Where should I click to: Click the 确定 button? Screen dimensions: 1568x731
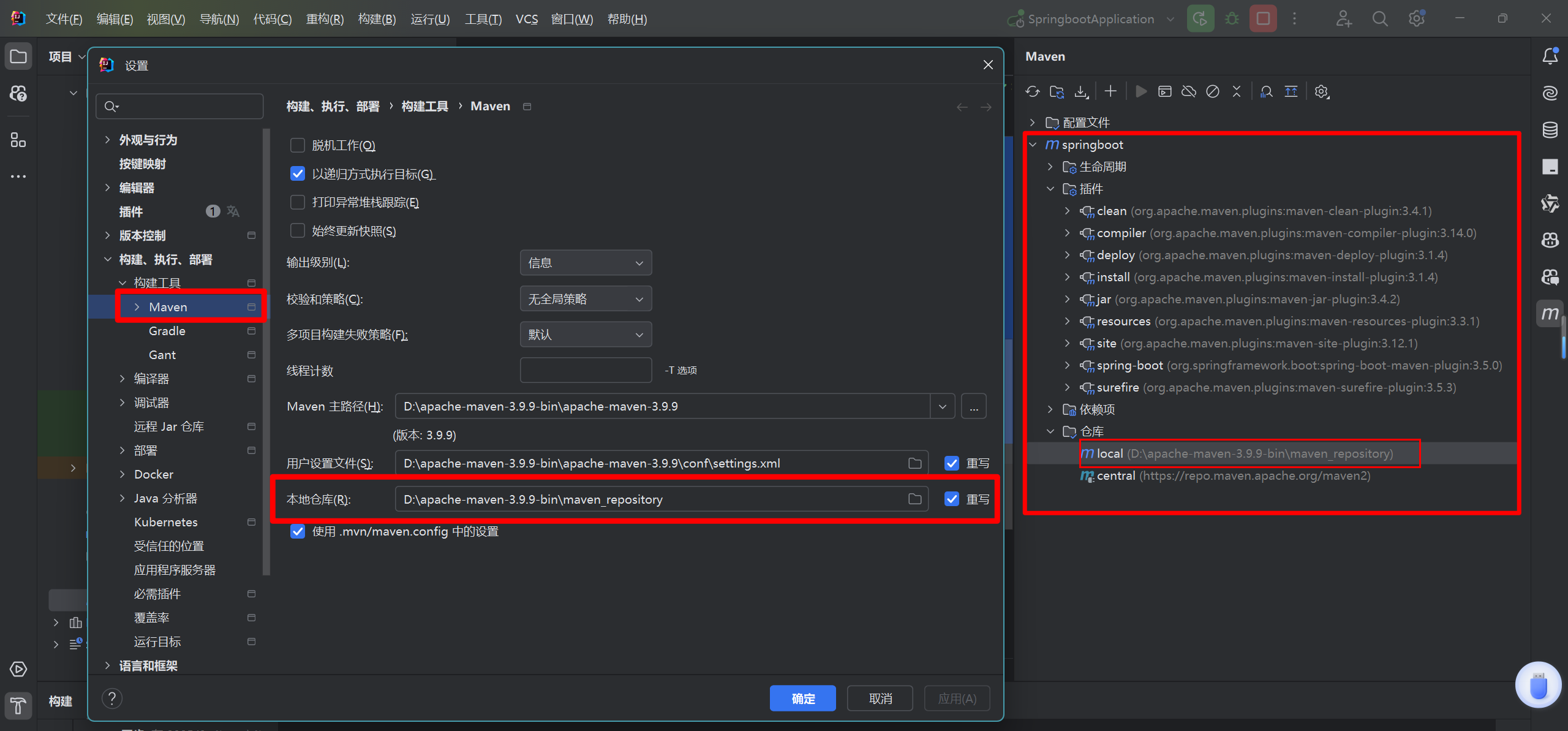coord(802,699)
